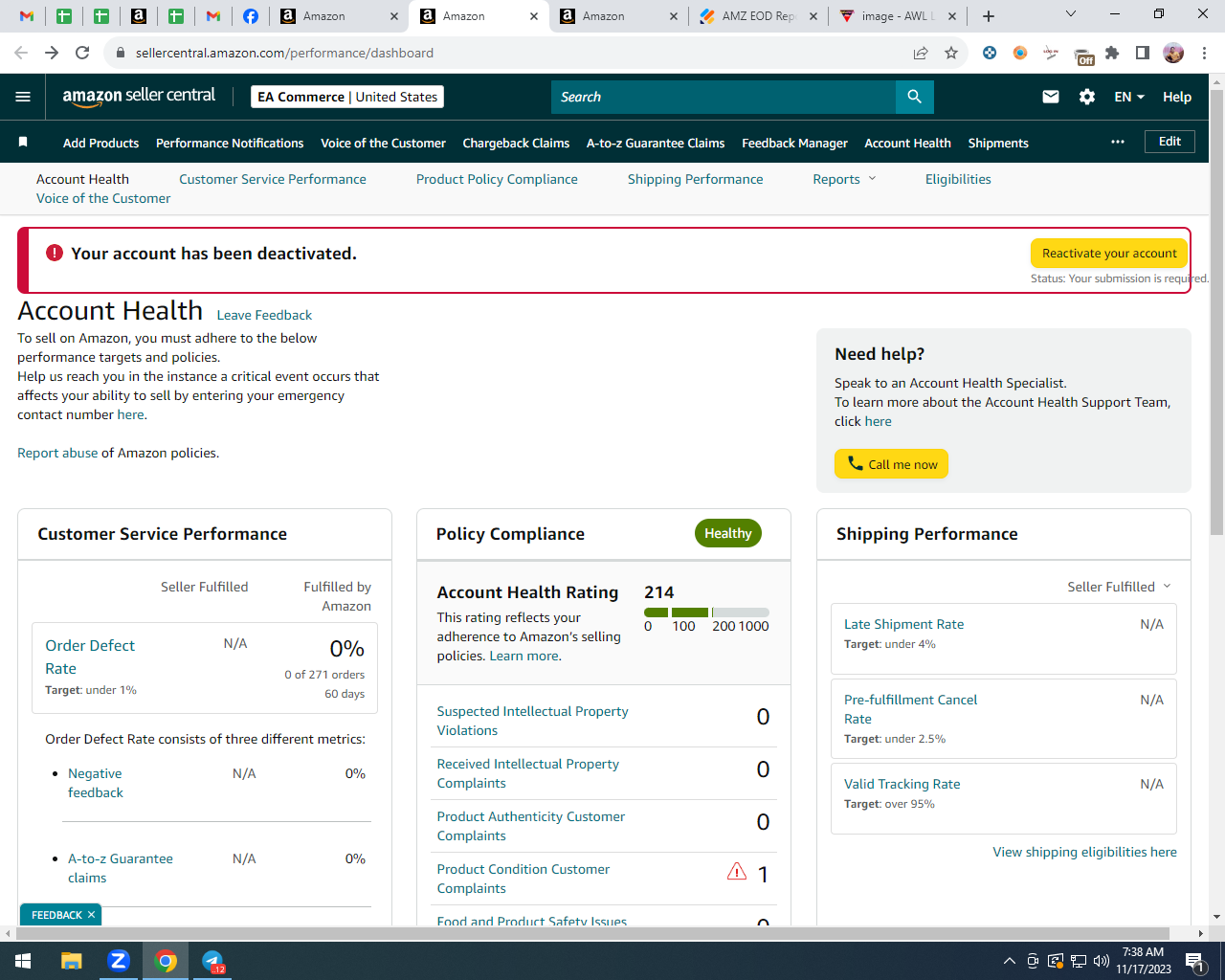Screen dimensions: 1225x980
Task: Open the Windows notification center
Action: click(x=1195, y=961)
